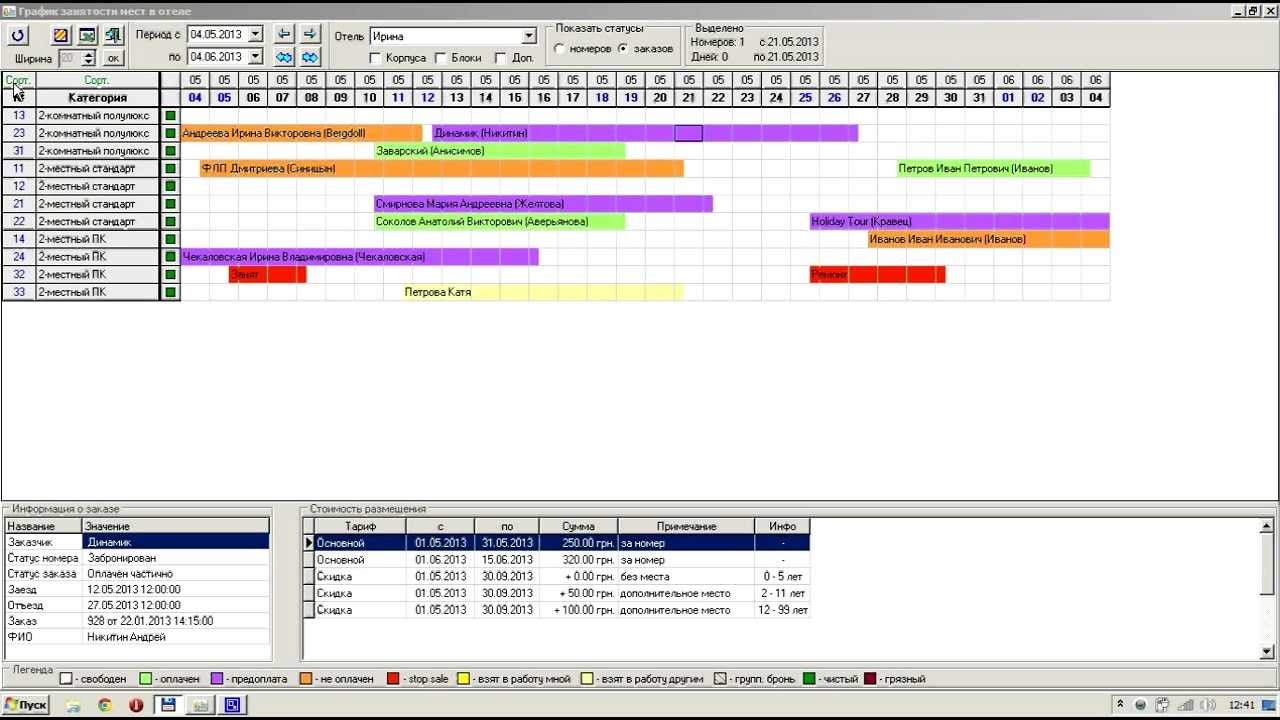Select Иванов Иван Иванович booking bar
The image size is (1280, 720).
tap(989, 240)
